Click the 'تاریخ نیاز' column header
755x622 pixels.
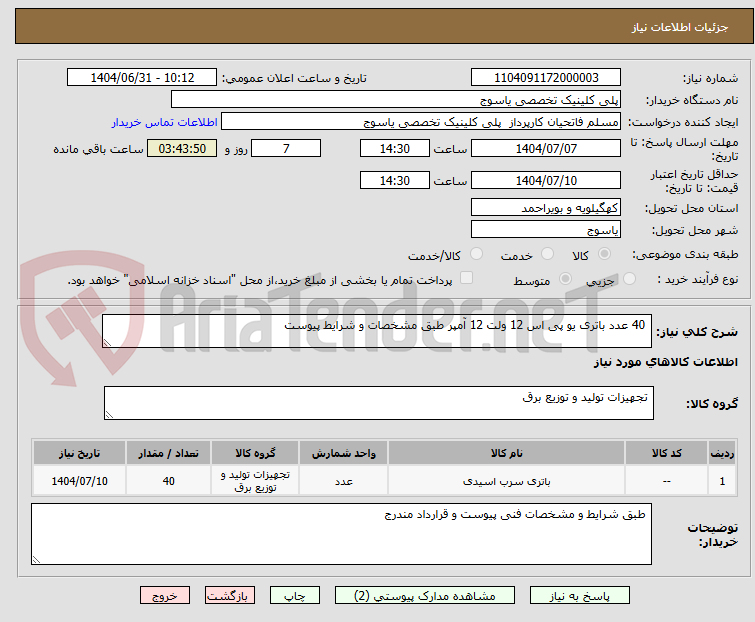79,453
